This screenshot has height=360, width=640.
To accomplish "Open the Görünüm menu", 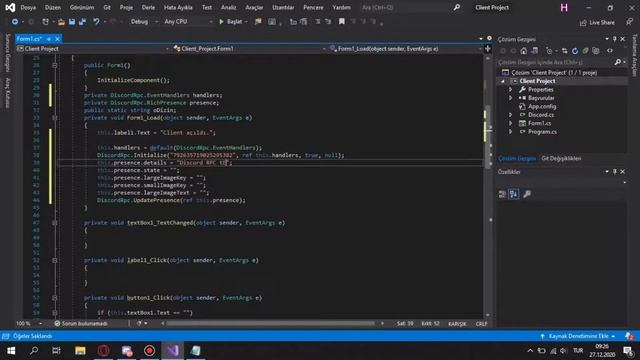I will pos(82,7).
